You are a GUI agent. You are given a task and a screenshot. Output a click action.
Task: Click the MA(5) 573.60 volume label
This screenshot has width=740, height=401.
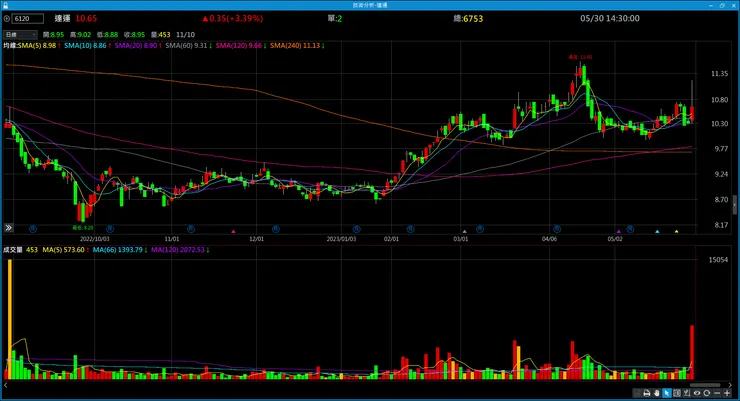pos(66,250)
